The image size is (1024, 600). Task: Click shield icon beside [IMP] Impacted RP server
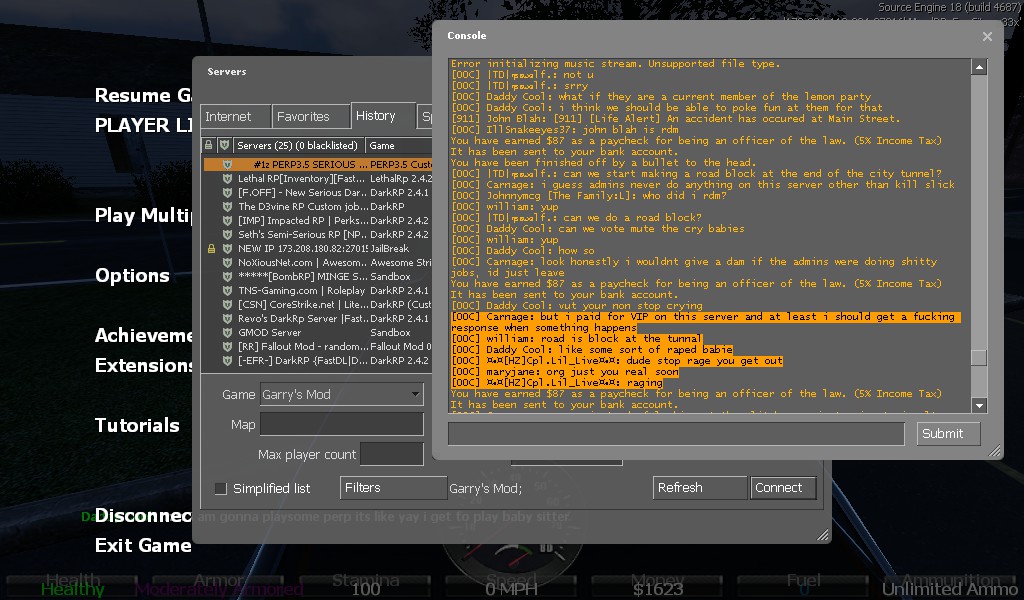tap(227, 221)
